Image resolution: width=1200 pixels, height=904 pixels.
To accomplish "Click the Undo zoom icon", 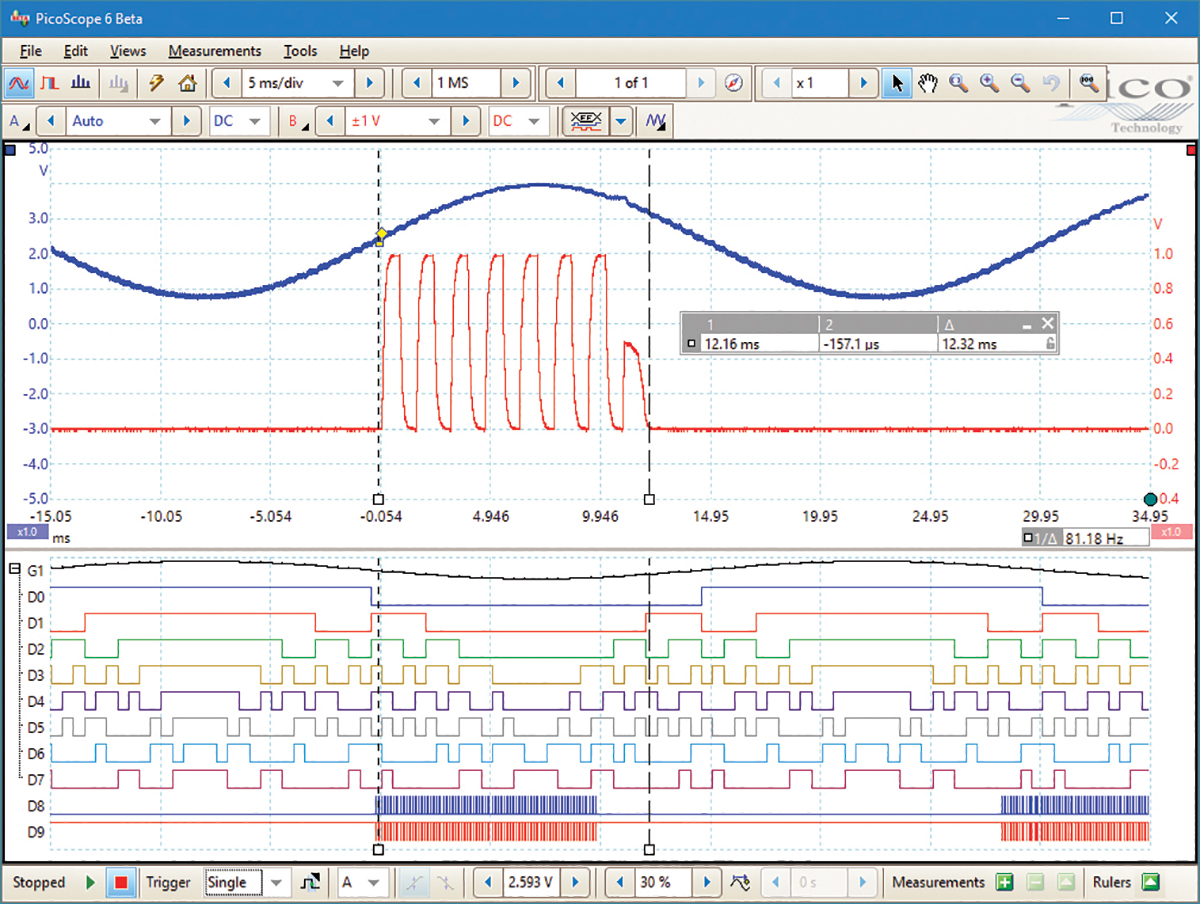I will (1051, 84).
